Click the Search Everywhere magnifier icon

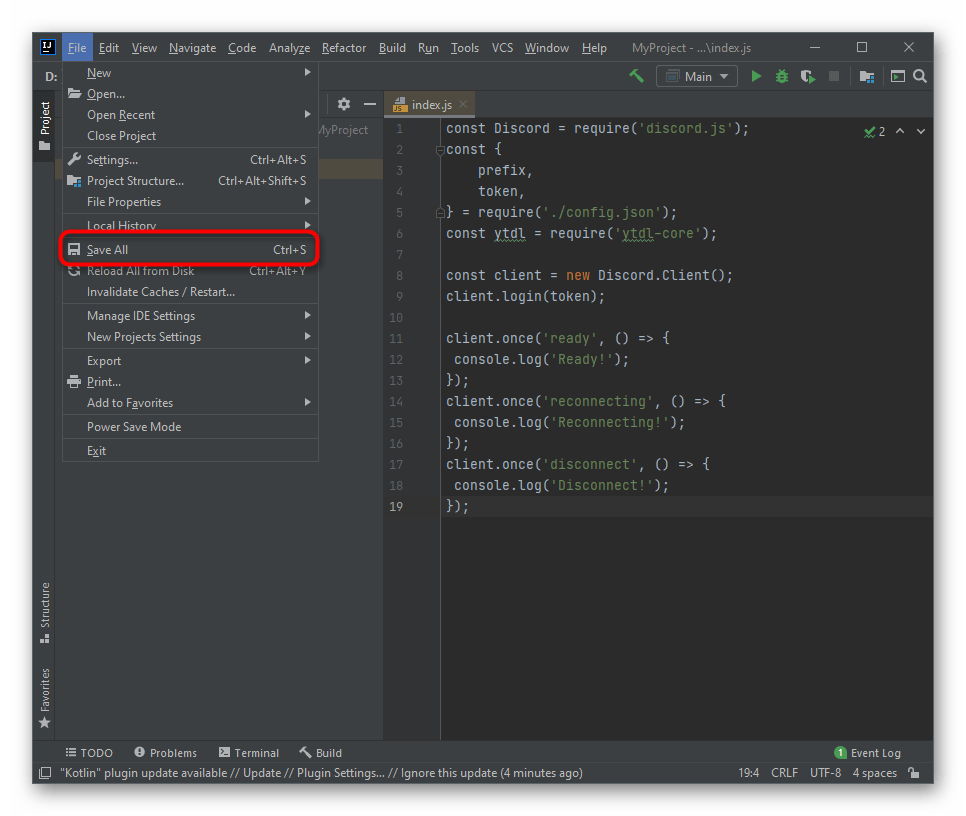coord(920,76)
